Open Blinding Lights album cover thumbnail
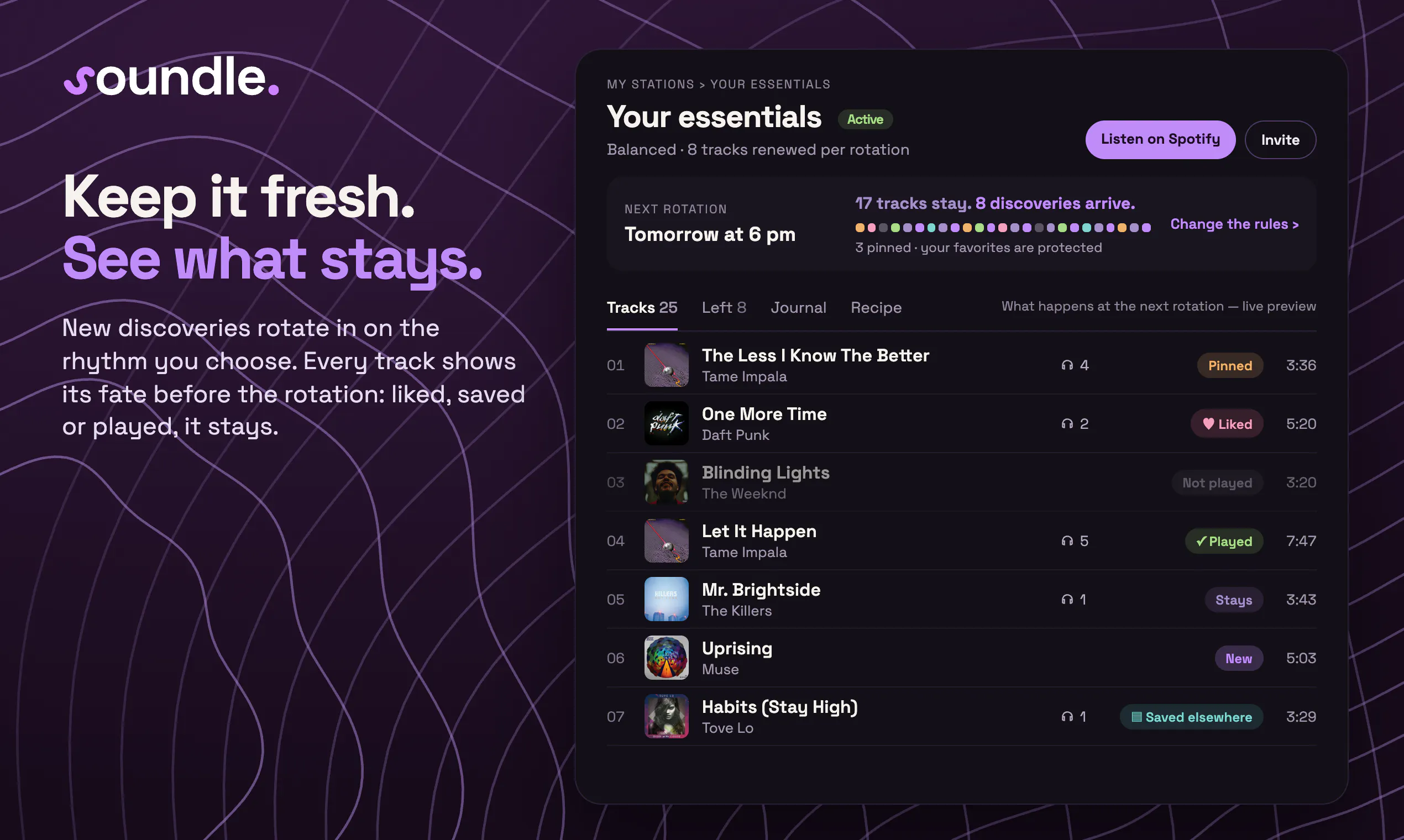1404x840 pixels. click(x=666, y=482)
